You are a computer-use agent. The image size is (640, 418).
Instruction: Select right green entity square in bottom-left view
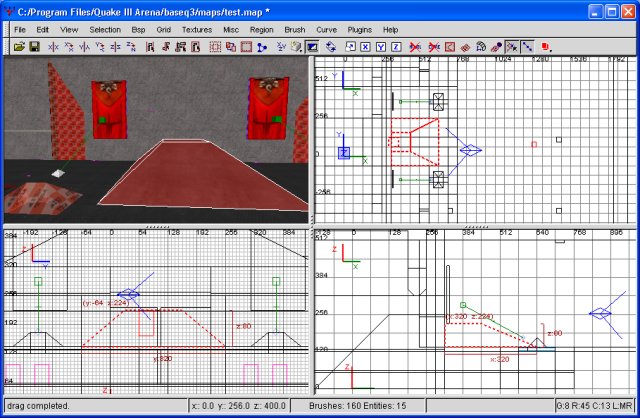click(276, 281)
